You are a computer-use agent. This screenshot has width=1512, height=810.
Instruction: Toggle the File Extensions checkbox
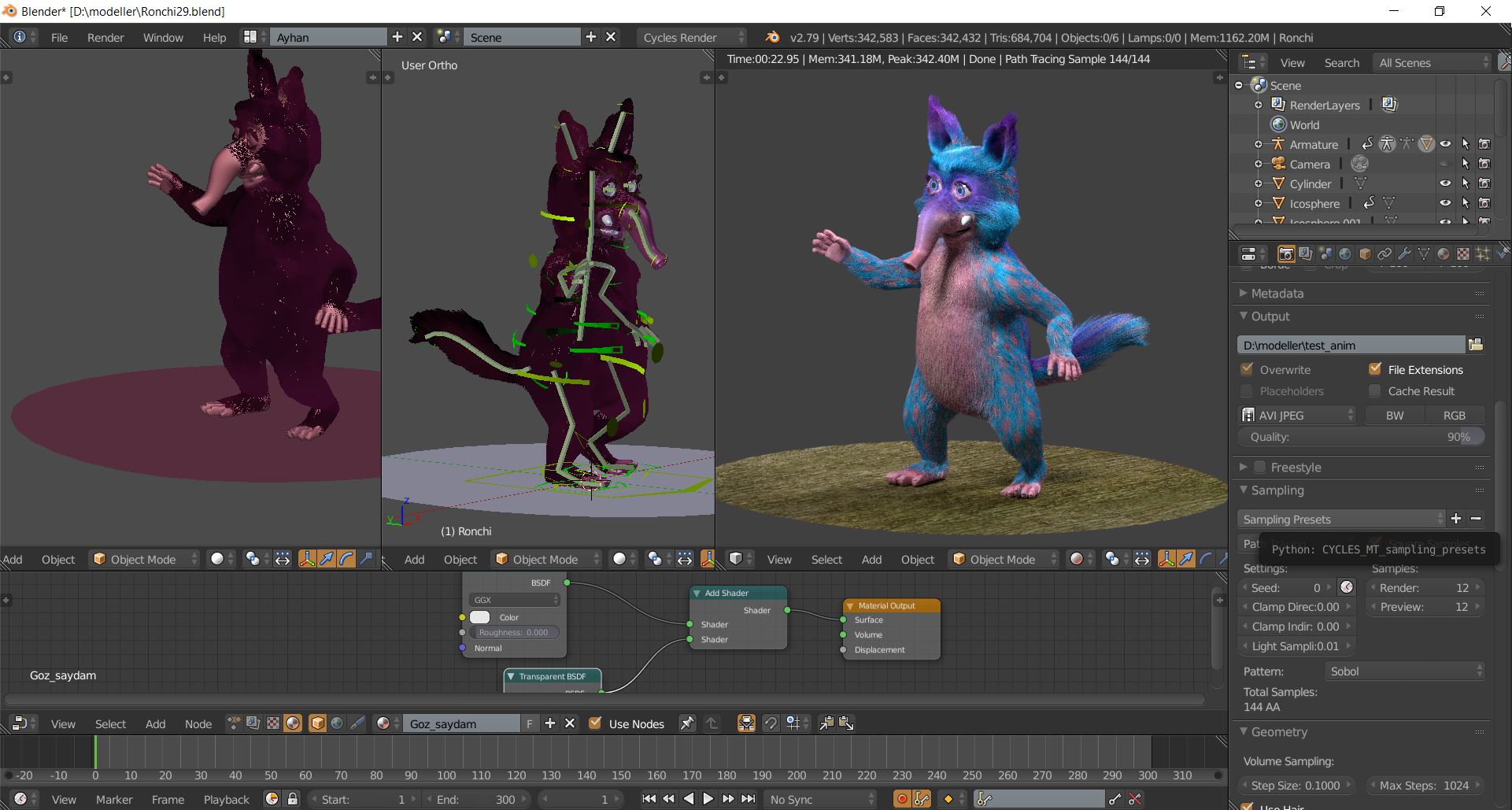(1375, 369)
